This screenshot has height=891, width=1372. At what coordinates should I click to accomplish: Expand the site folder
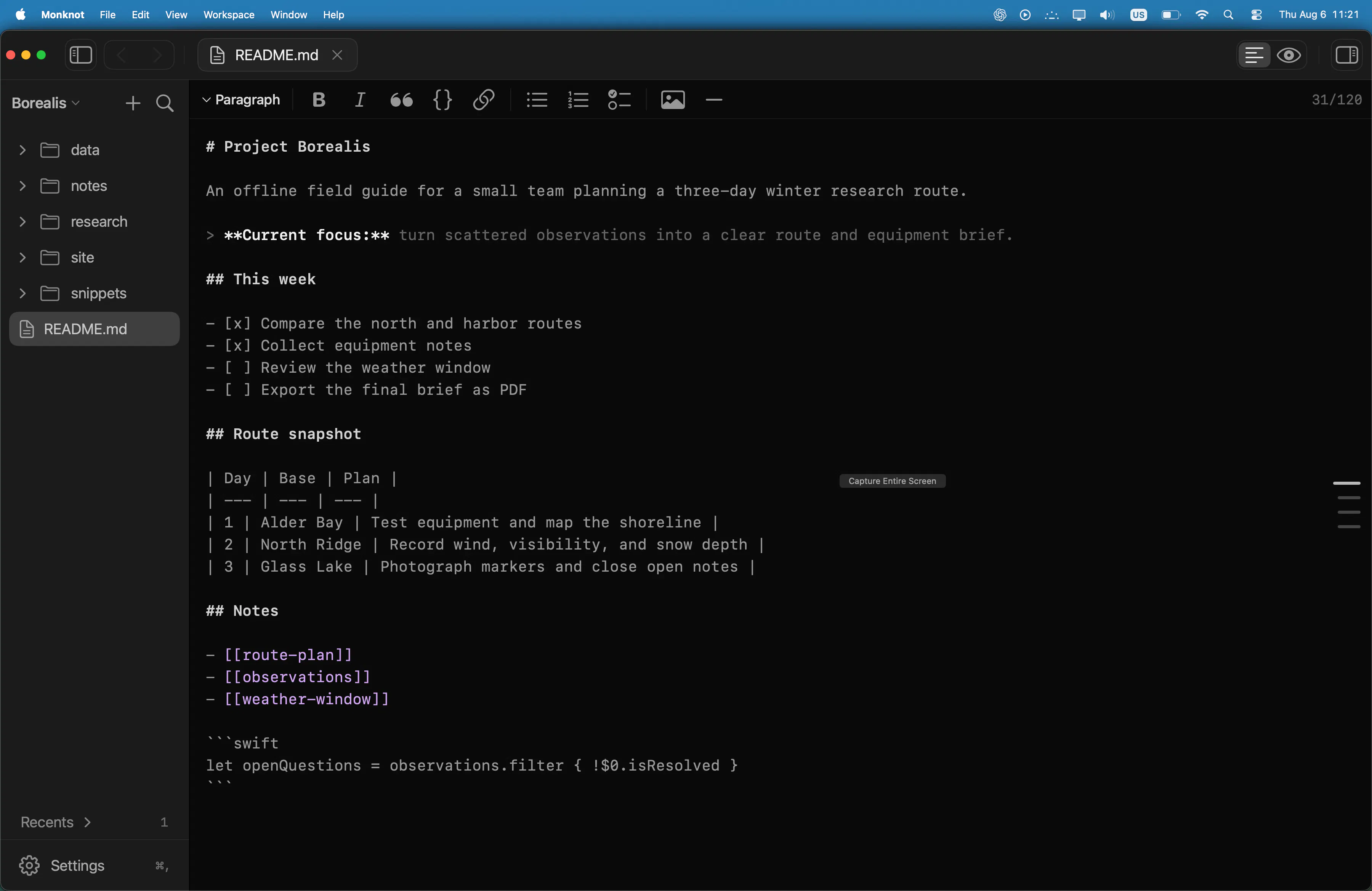(22, 258)
